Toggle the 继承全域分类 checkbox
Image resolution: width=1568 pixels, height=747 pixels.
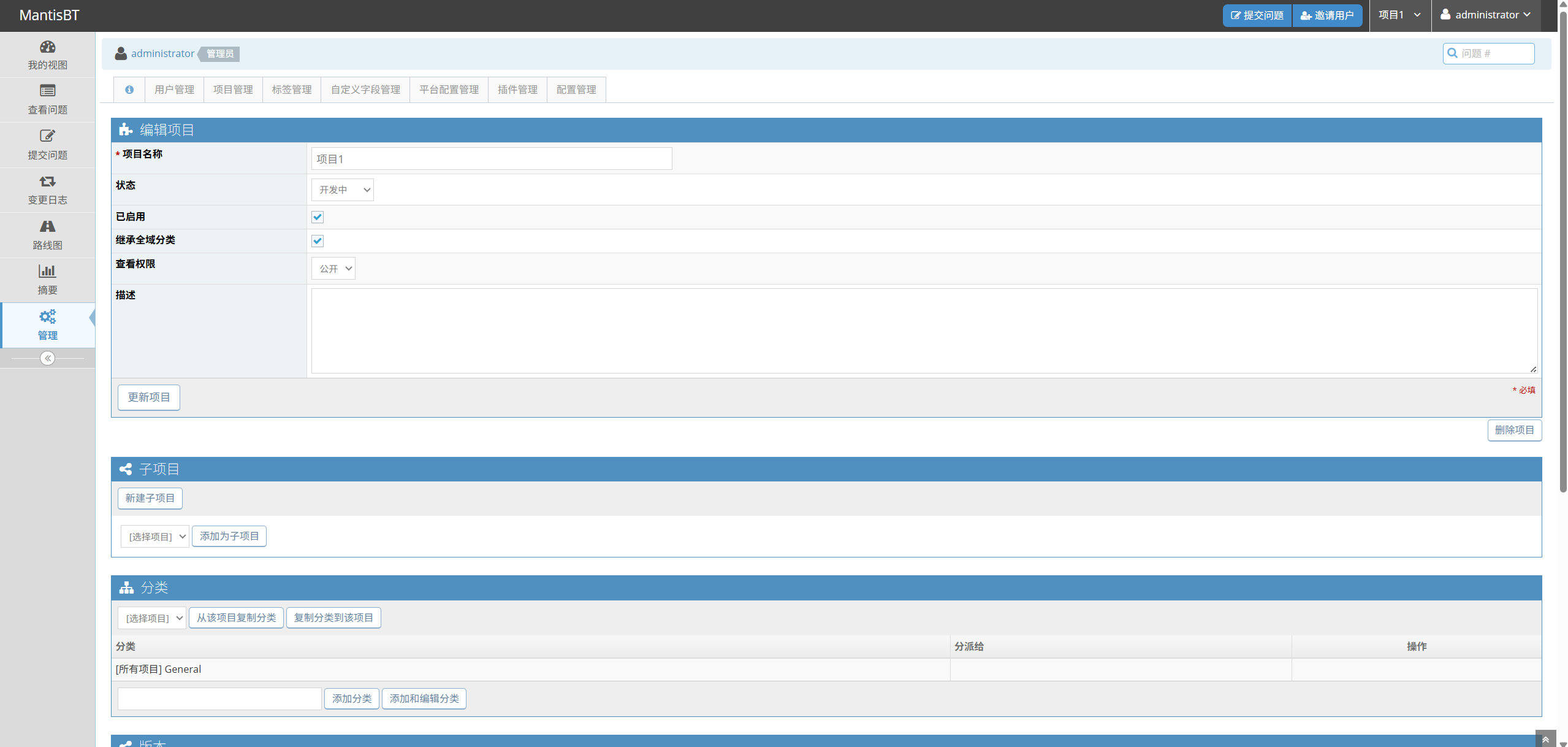[318, 241]
